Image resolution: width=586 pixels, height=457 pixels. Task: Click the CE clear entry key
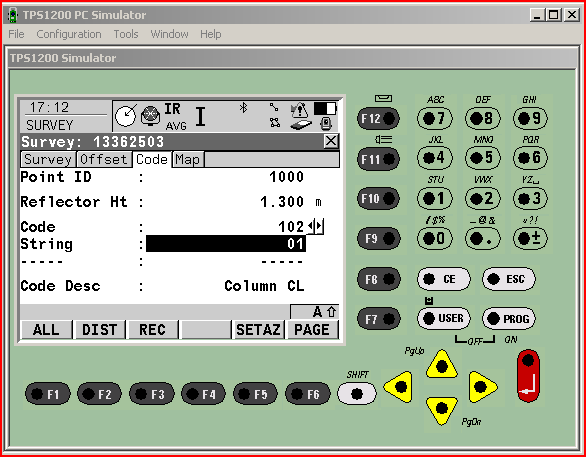pos(444,279)
